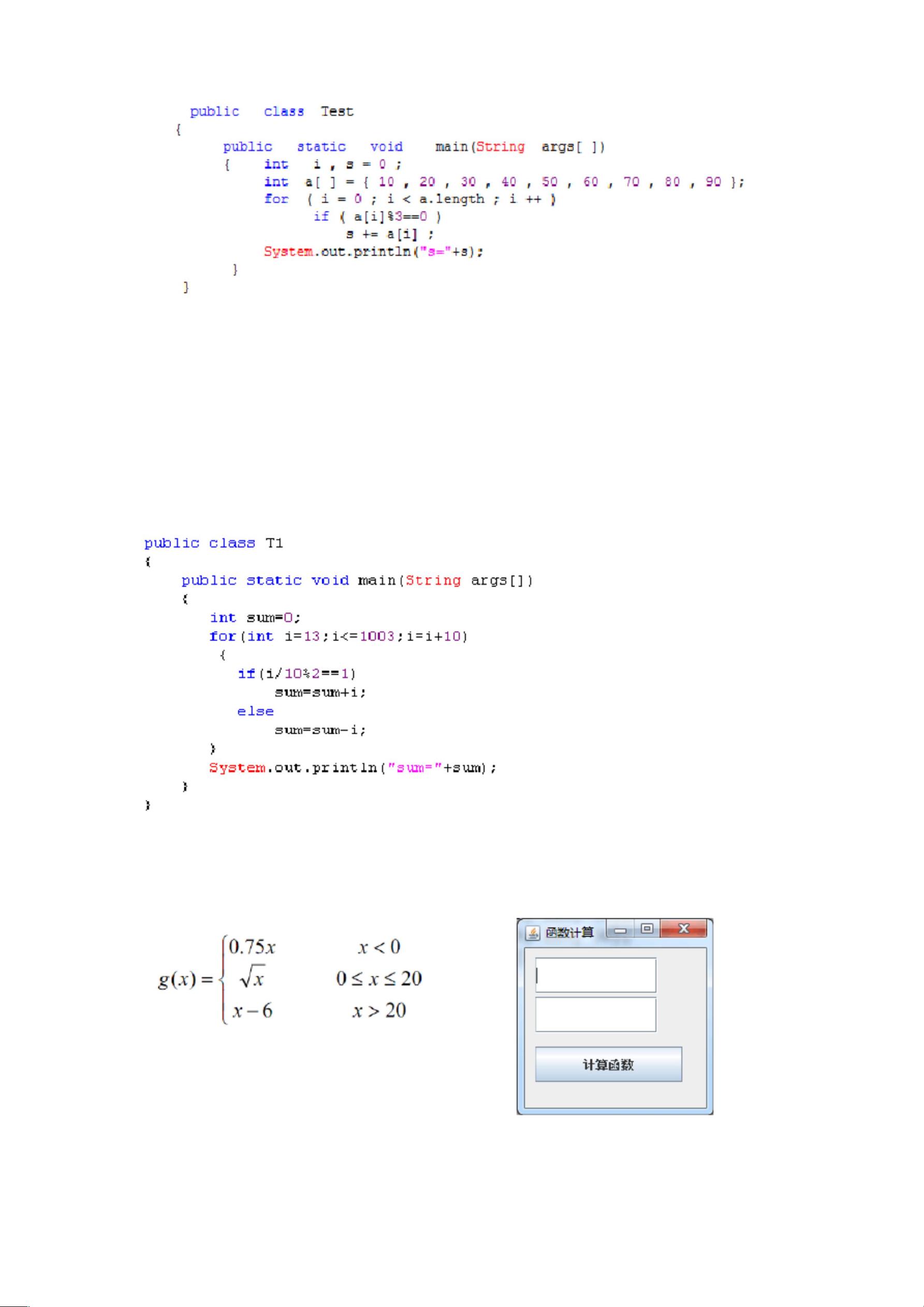Click the 's += a[i] ;' statement
924x1307 pixels.
click(x=390, y=234)
